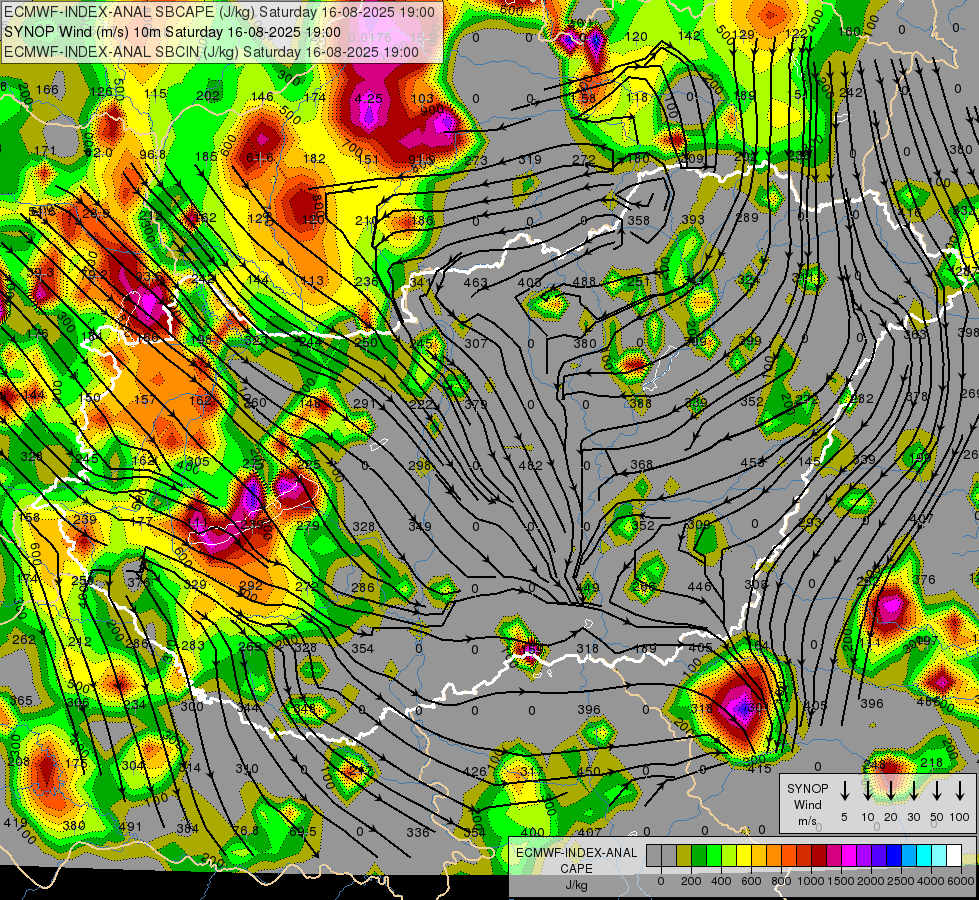Click the map value 446
The height and width of the screenshot is (900, 979).
coord(699,586)
